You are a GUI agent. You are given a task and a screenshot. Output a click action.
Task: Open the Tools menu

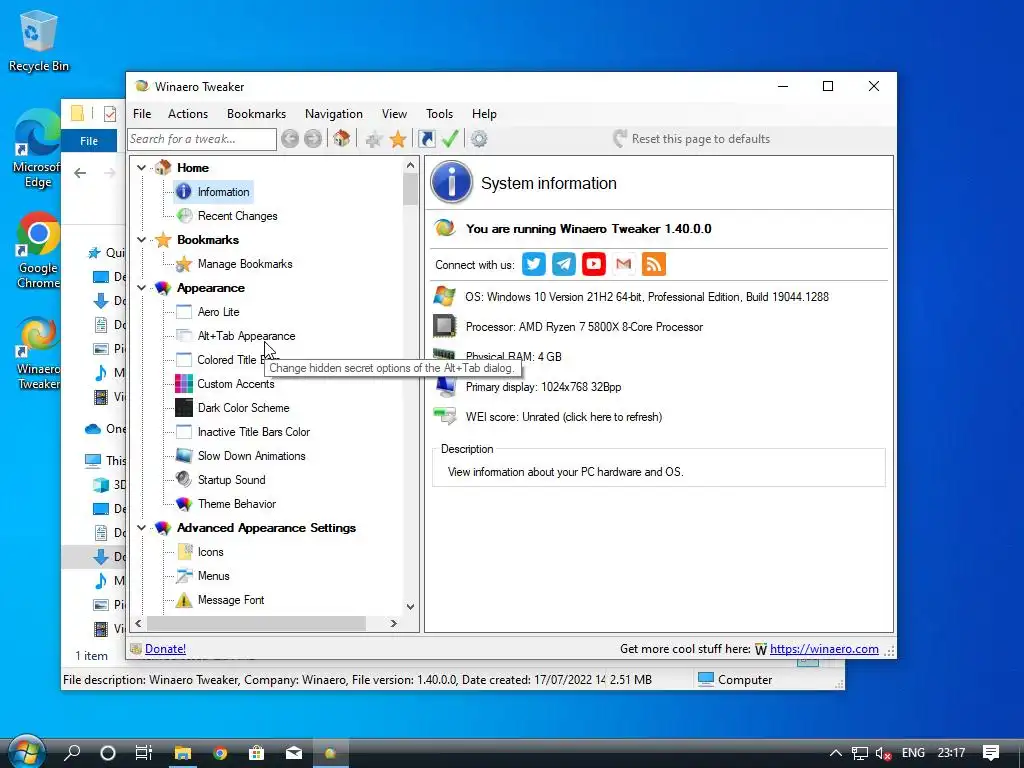click(x=440, y=114)
